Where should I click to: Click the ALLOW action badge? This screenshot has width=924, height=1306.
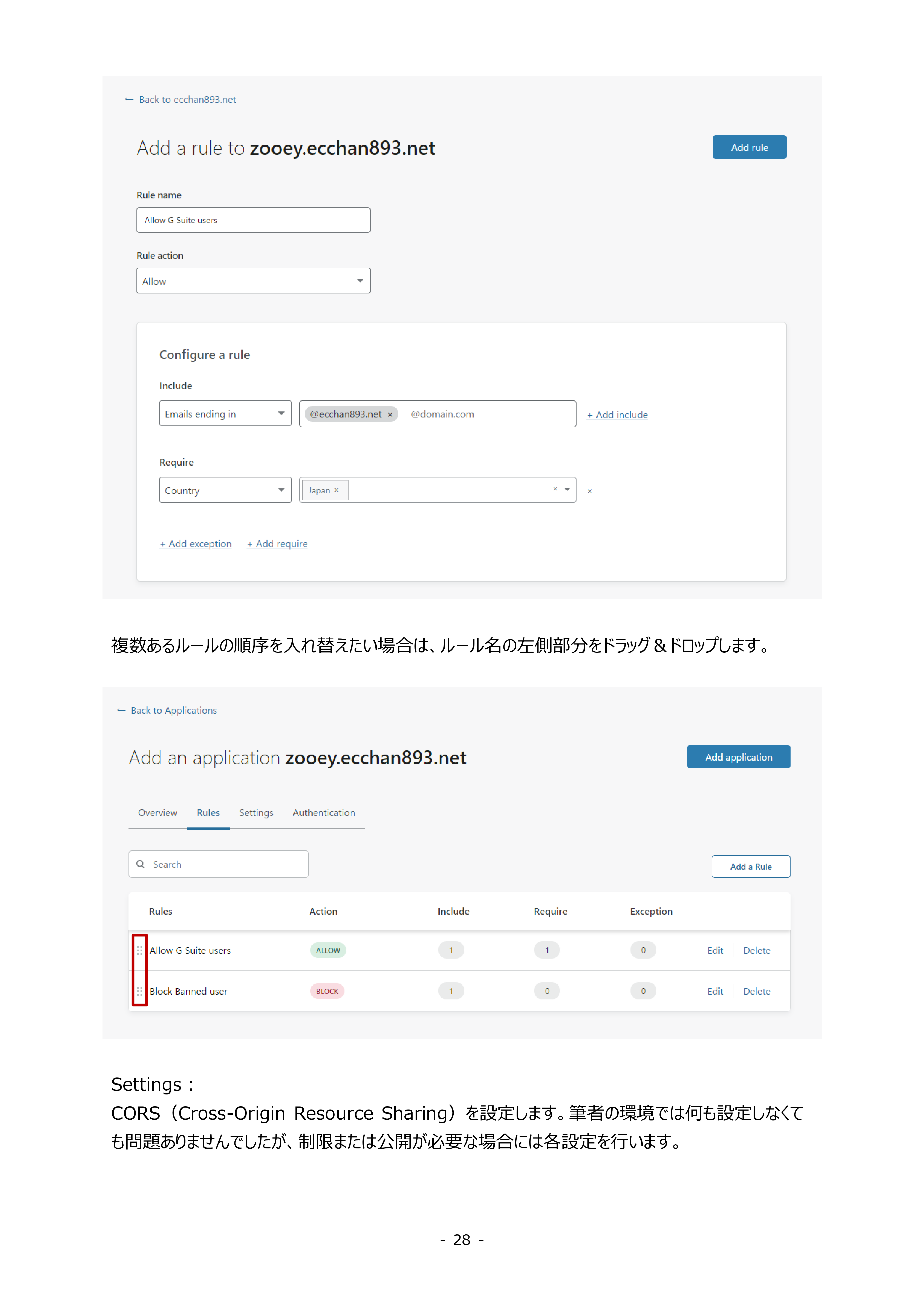tap(328, 951)
